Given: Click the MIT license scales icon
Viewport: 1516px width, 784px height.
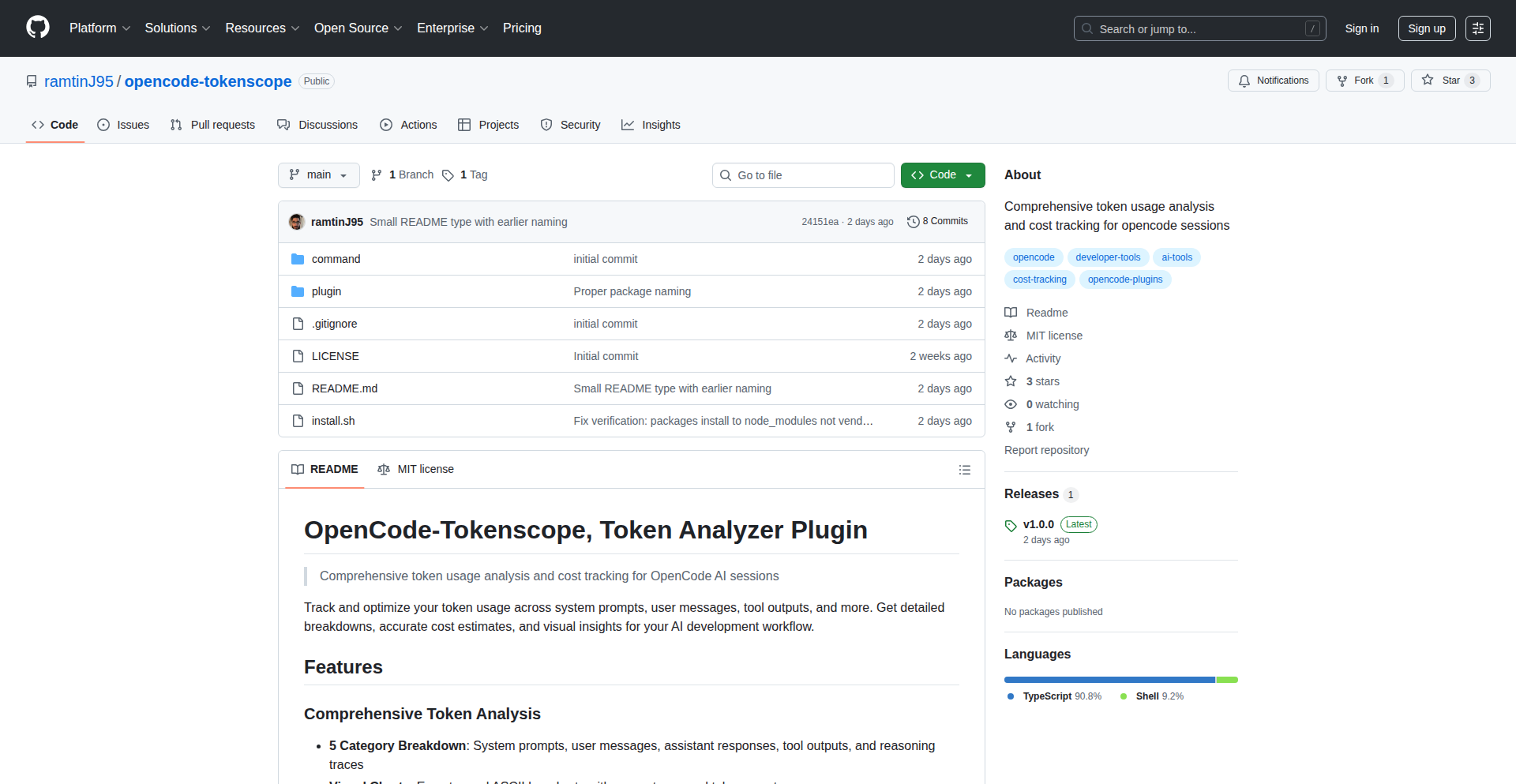Looking at the screenshot, I should [x=384, y=469].
